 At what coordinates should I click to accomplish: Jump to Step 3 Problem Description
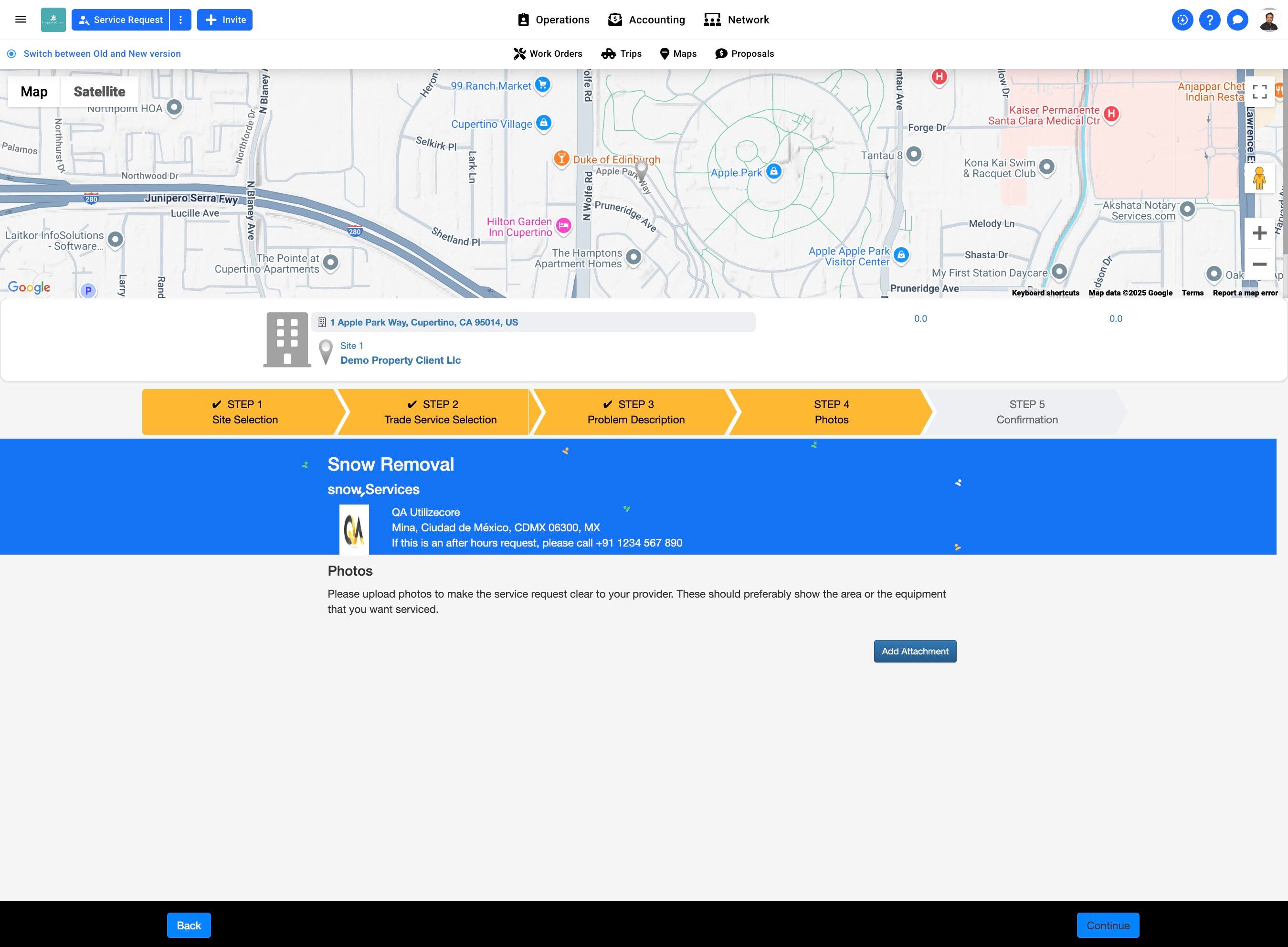point(635,411)
